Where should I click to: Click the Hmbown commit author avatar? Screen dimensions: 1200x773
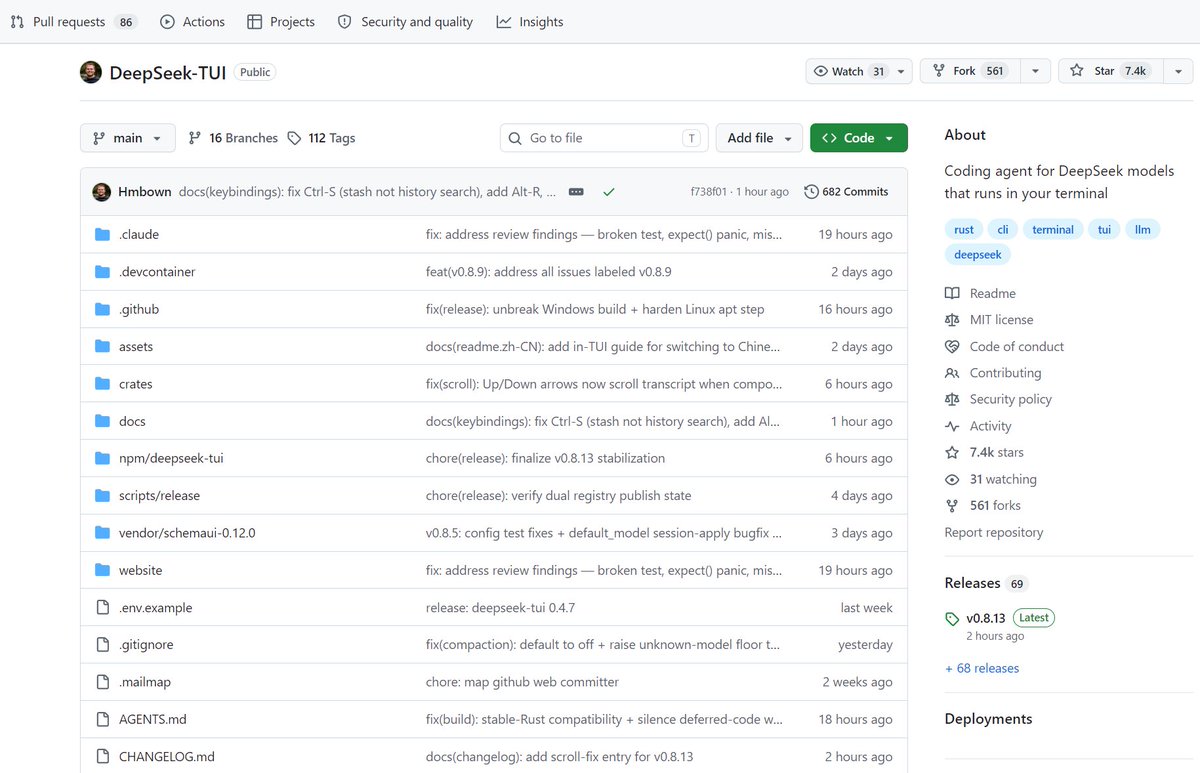(102, 192)
